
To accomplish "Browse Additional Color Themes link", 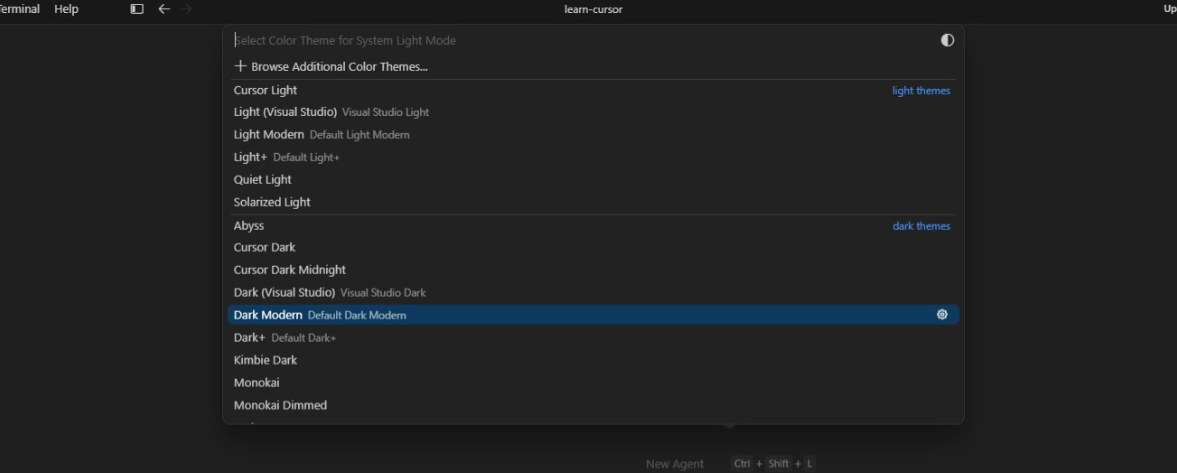I will [x=339, y=67].
